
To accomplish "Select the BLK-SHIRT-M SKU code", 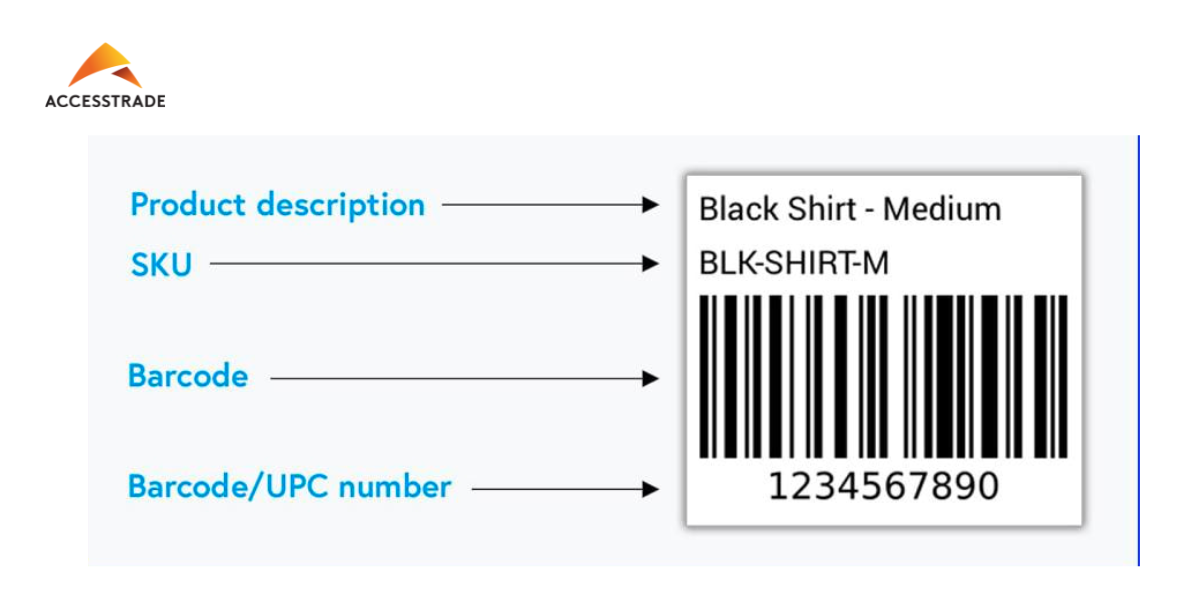I will coord(793,264).
